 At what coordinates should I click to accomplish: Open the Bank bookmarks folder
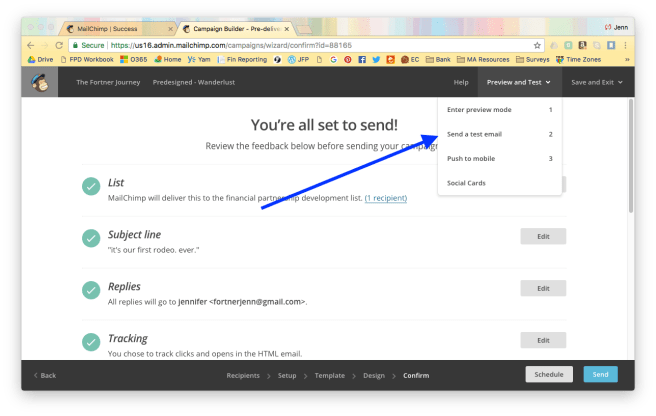pyautogui.click(x=438, y=59)
